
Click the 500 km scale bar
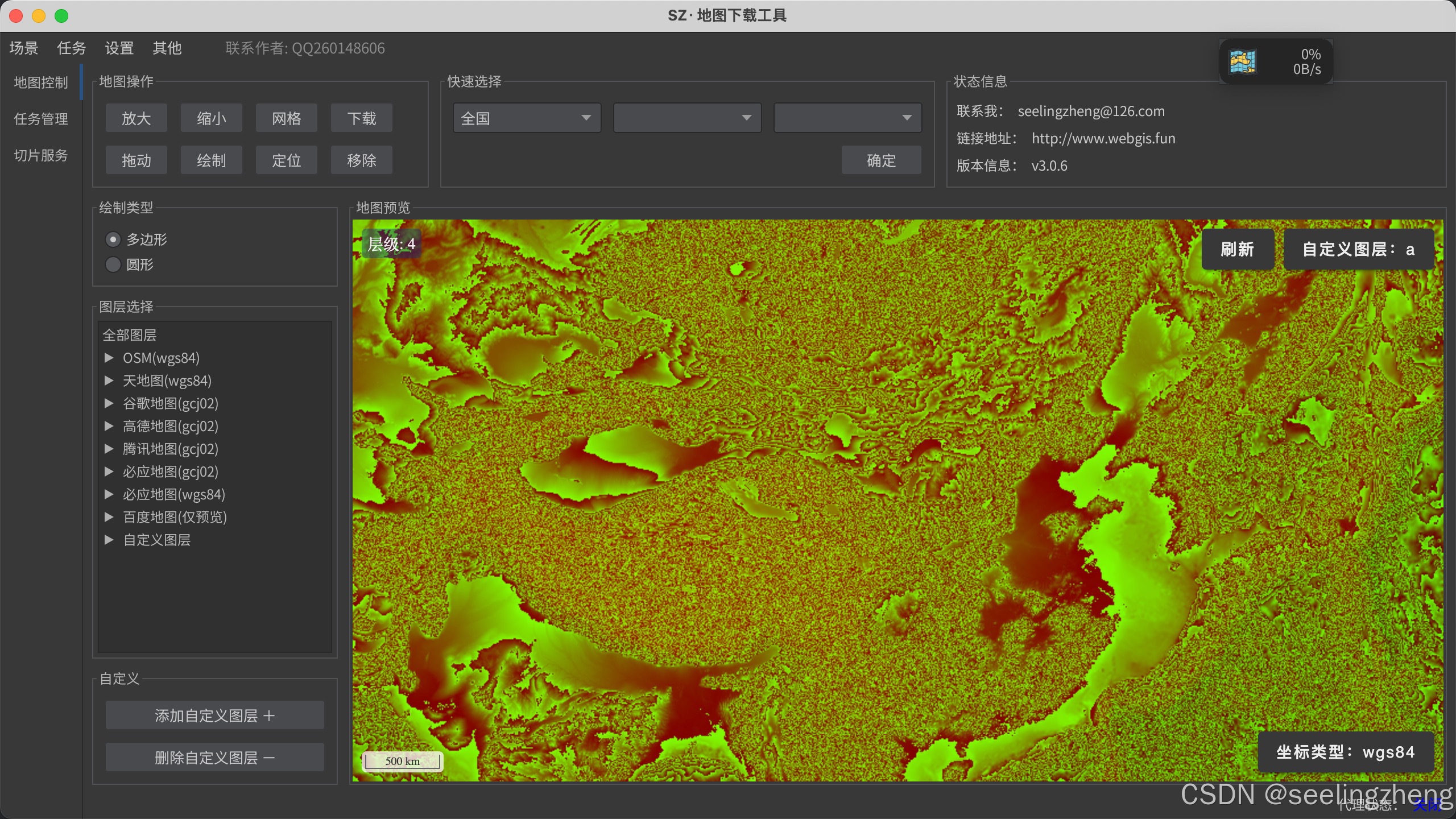[x=403, y=761]
